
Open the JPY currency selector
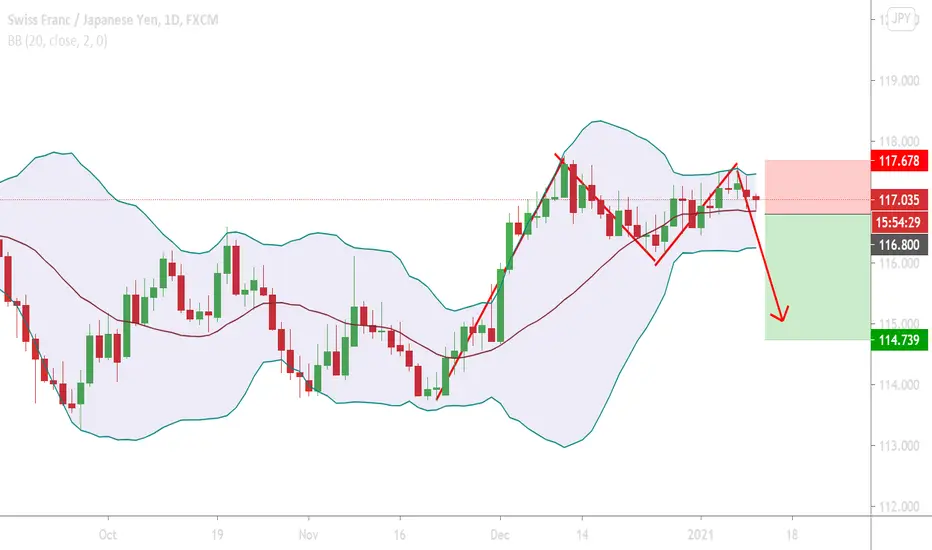pyautogui.click(x=901, y=18)
